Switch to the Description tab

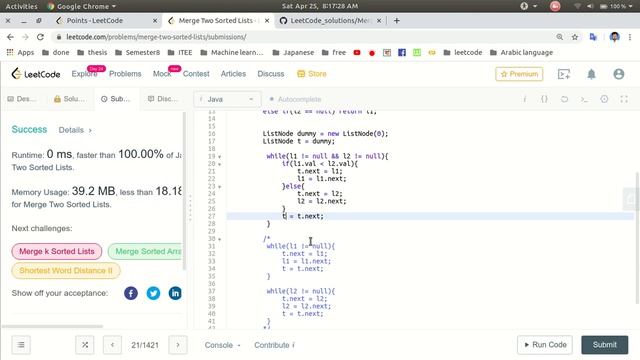(x=22, y=99)
